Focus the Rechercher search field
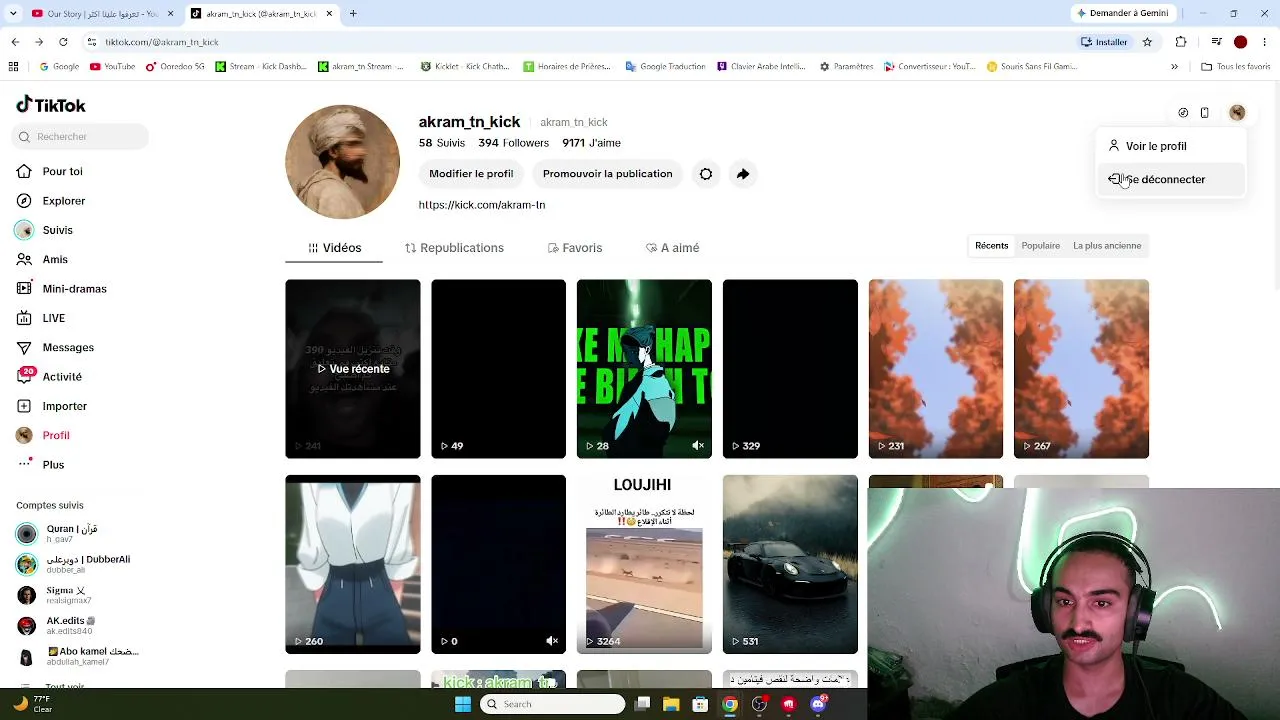This screenshot has height=720, width=1280. [82, 136]
